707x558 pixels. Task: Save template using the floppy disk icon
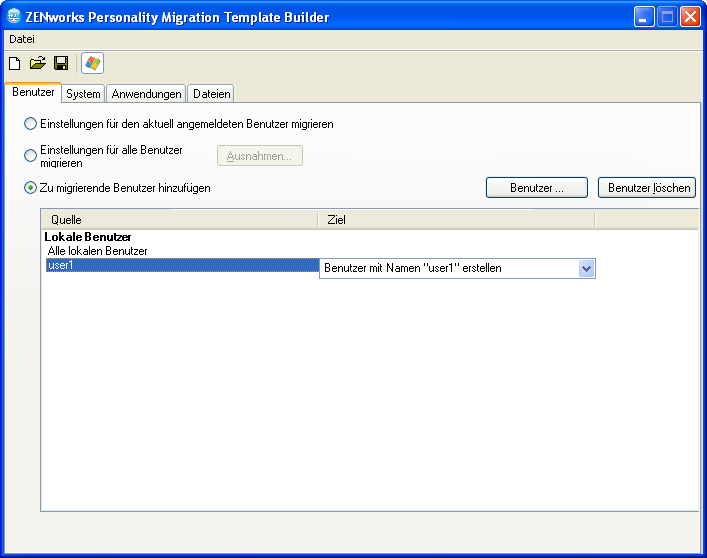[x=61, y=63]
